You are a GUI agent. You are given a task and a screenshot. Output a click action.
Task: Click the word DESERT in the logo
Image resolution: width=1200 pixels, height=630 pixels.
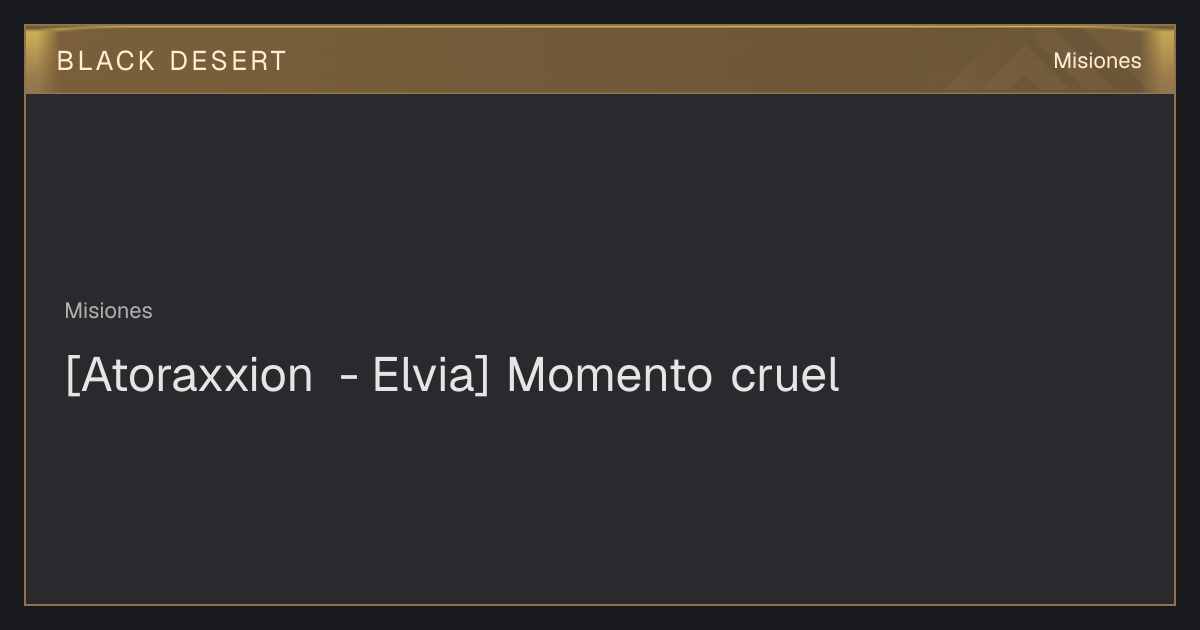[x=228, y=61]
